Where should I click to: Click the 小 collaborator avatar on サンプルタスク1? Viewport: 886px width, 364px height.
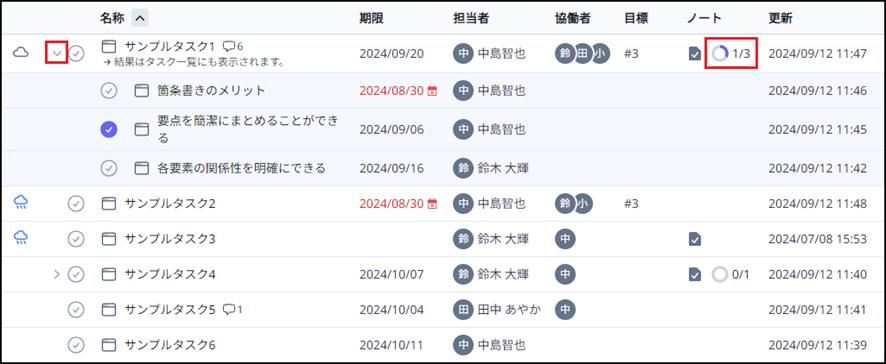[601, 54]
